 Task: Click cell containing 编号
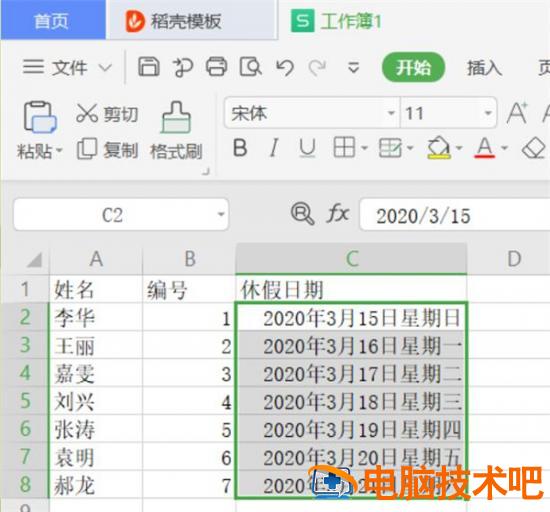189,290
